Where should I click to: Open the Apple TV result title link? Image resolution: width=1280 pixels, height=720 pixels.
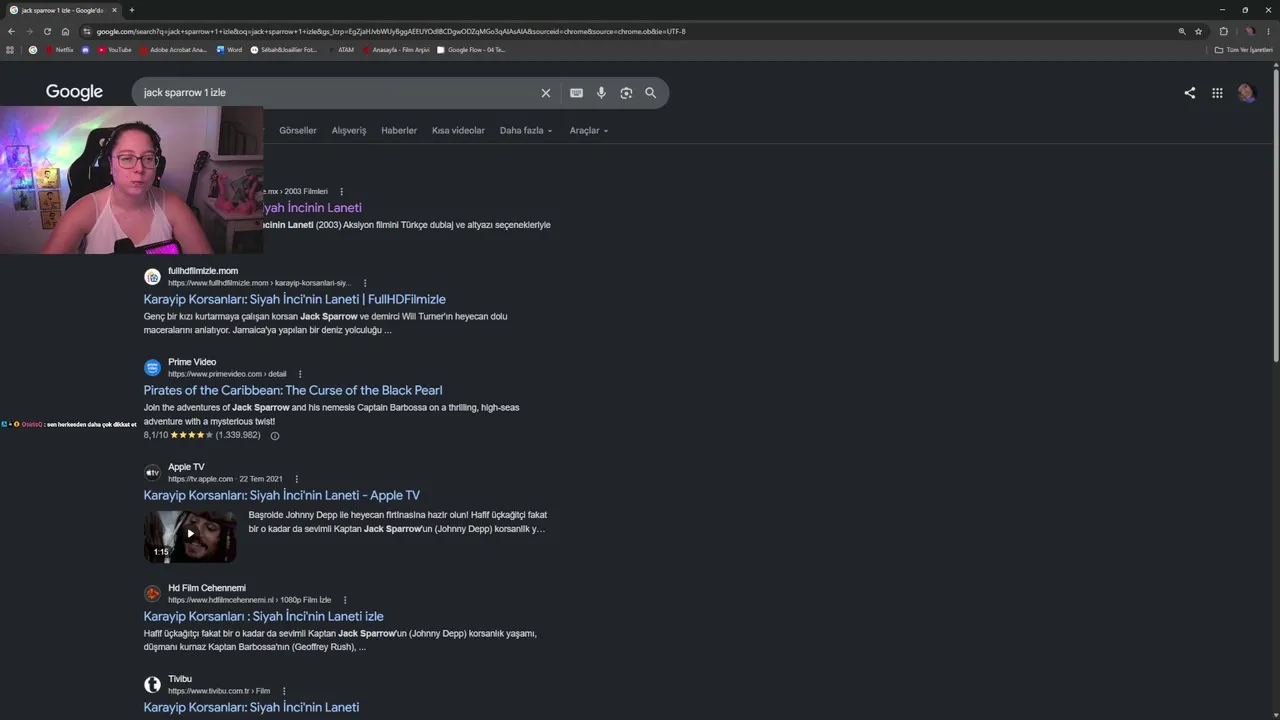click(281, 495)
